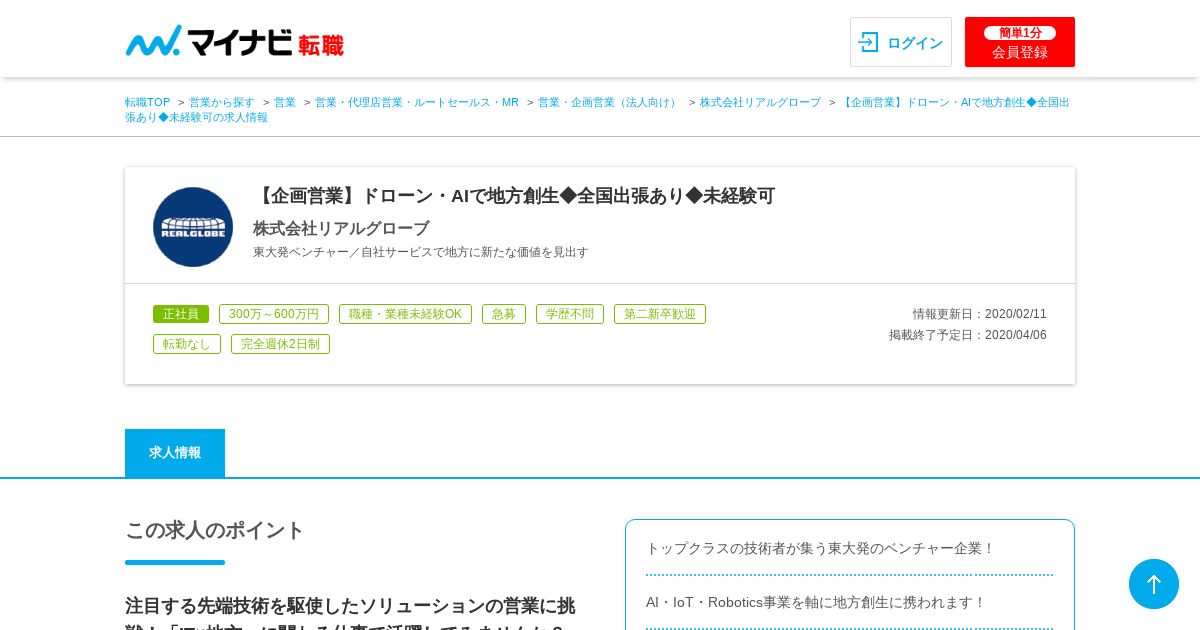Open 株式会社リアルグローブ breadcrumb link
Image resolution: width=1200 pixels, height=630 pixels.
(x=760, y=102)
